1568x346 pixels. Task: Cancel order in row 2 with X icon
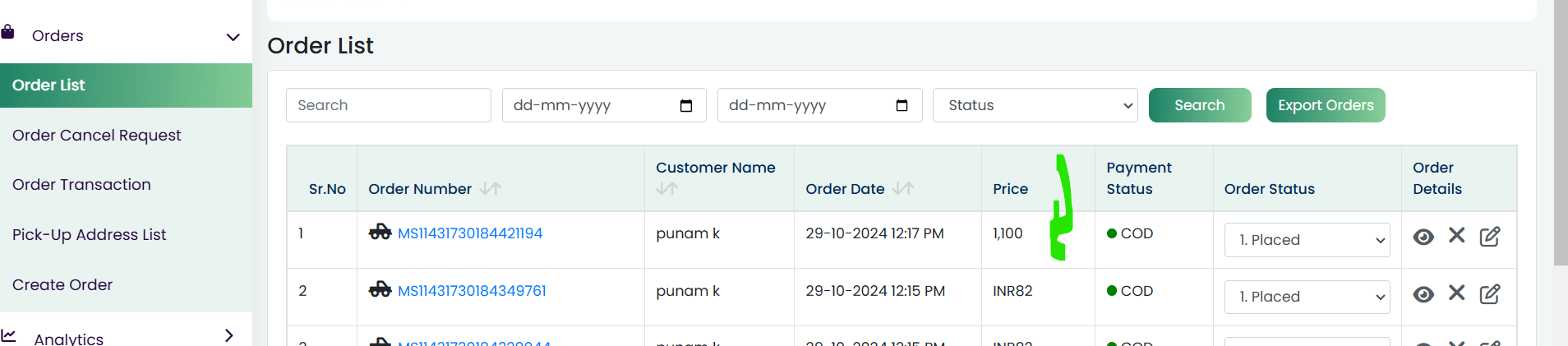1457,293
